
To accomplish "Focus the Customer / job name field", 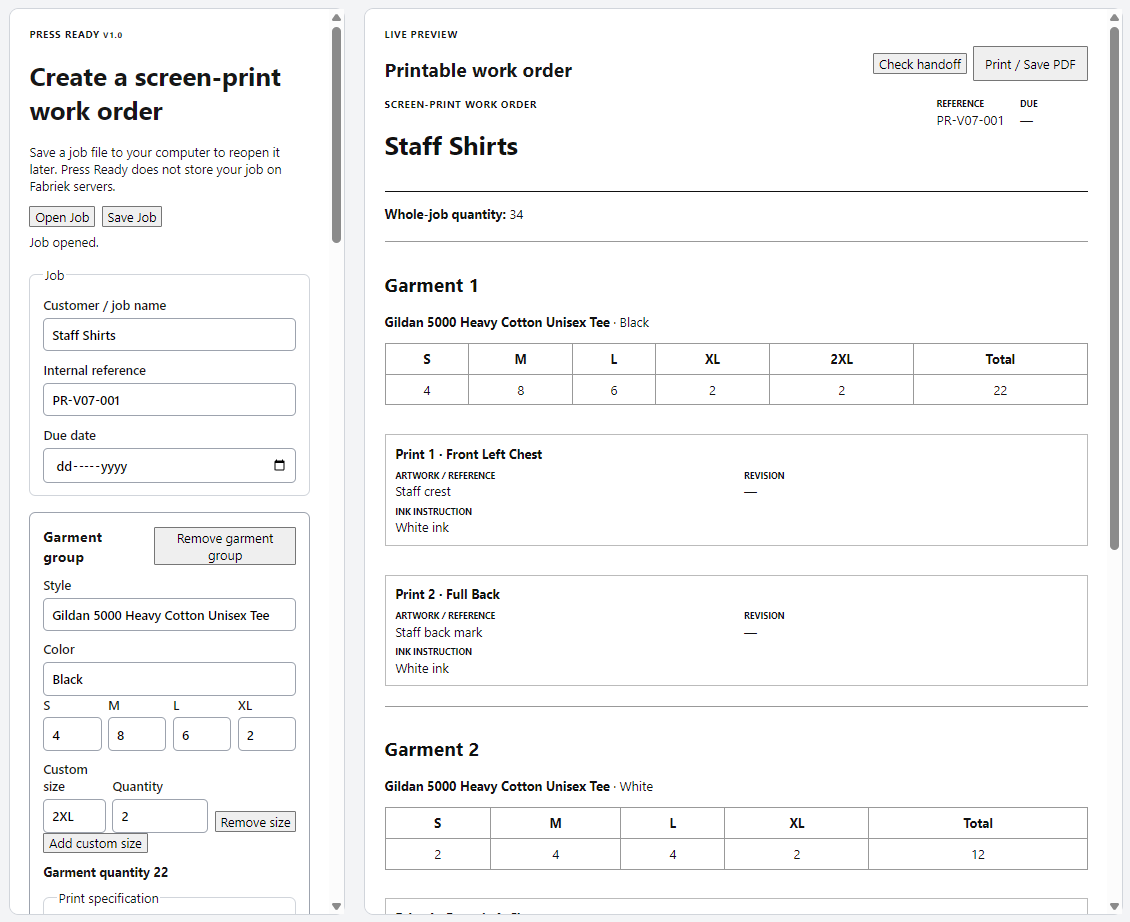I will click(169, 335).
